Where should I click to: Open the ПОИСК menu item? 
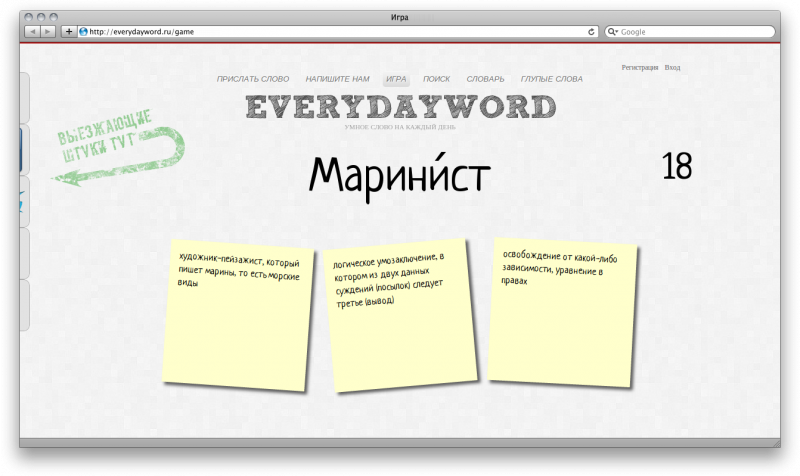tap(436, 79)
